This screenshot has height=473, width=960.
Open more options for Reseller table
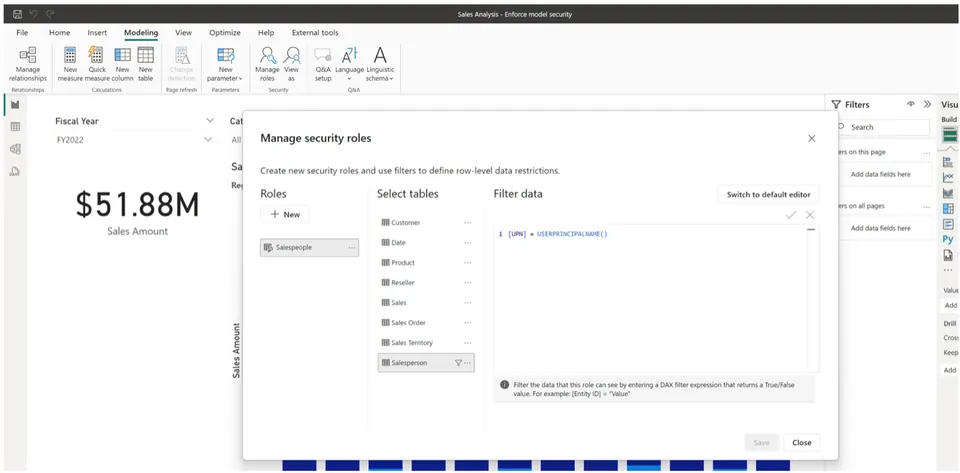point(468,283)
